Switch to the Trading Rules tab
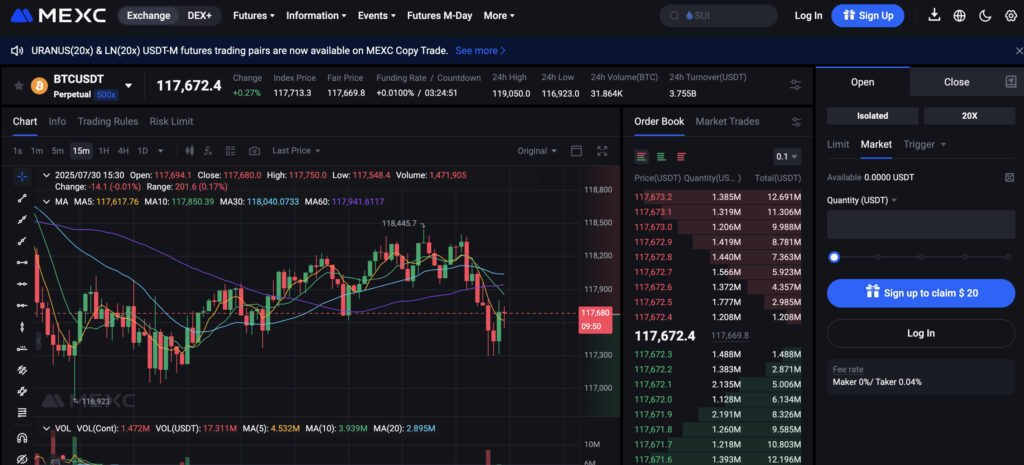This screenshot has width=1024, height=465. [108, 121]
